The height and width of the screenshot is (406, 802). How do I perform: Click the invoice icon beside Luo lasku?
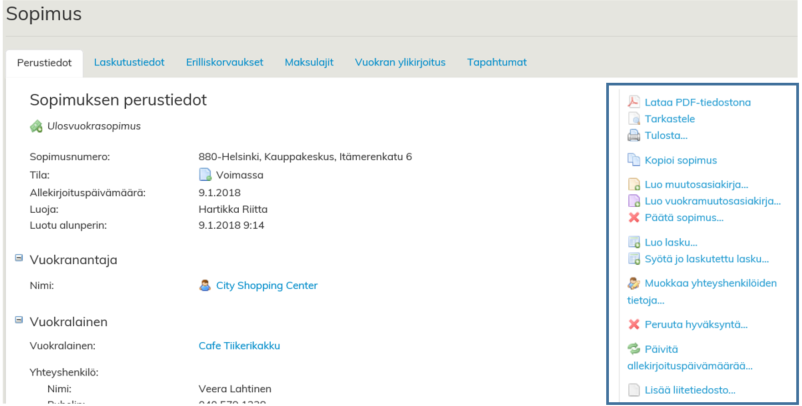(633, 242)
